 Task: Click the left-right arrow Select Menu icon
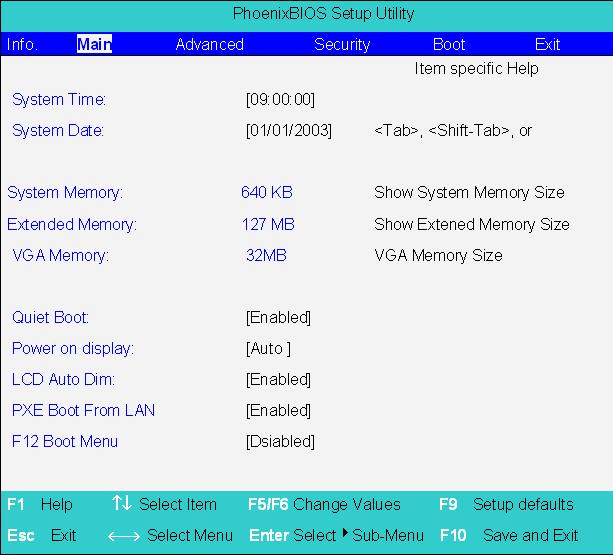[124, 536]
